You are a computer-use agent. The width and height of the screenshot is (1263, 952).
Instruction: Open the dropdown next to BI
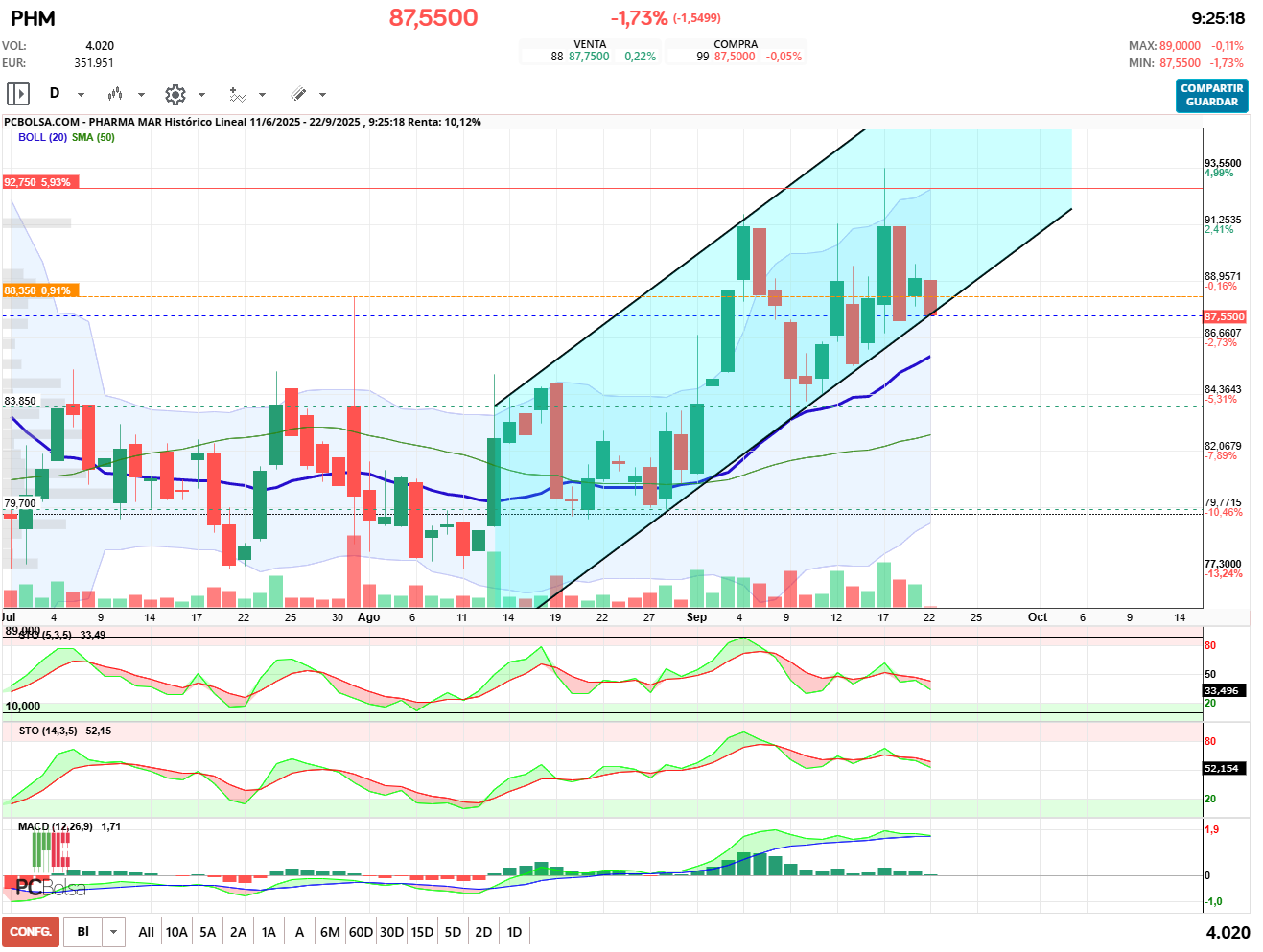[x=114, y=932]
